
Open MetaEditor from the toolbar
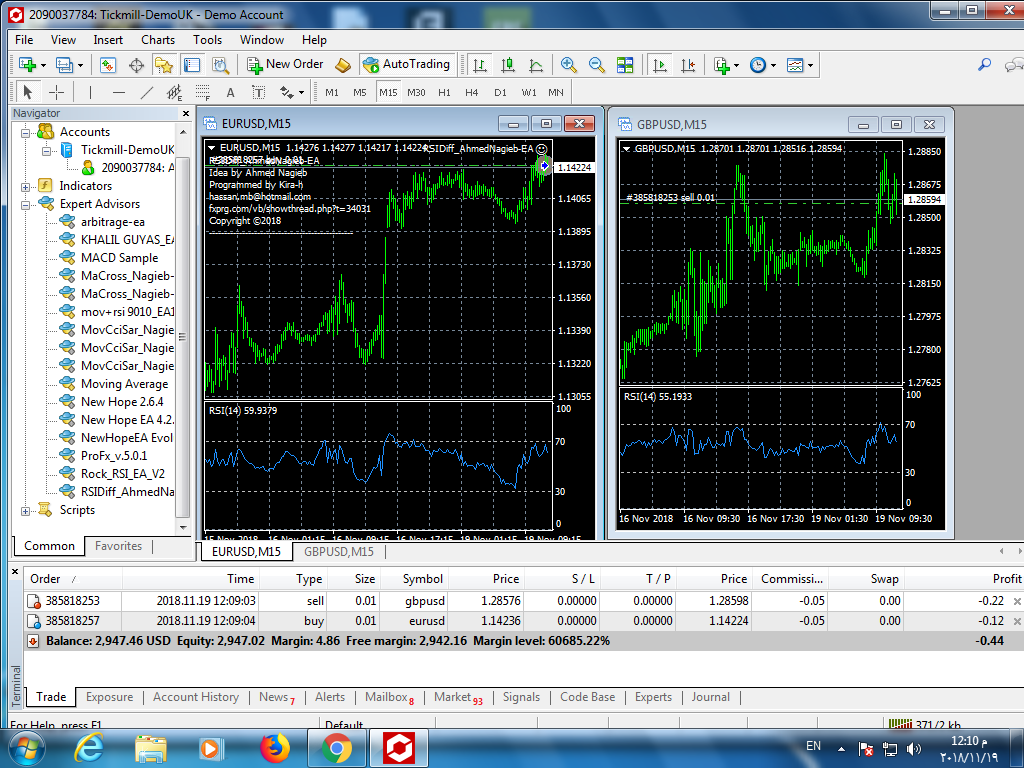click(343, 65)
